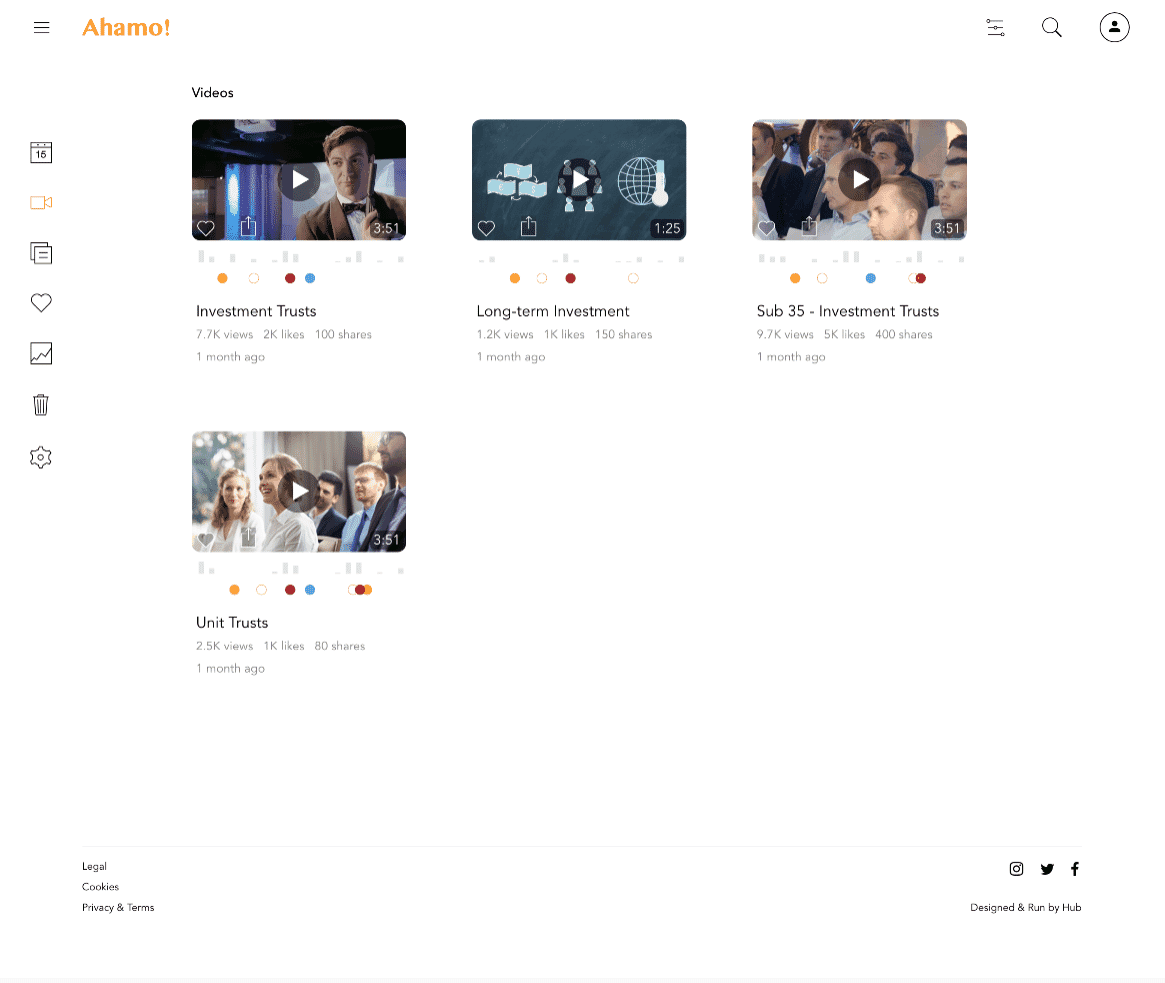Open the analytics chart sidebar icon
1165x983 pixels.
(41, 353)
